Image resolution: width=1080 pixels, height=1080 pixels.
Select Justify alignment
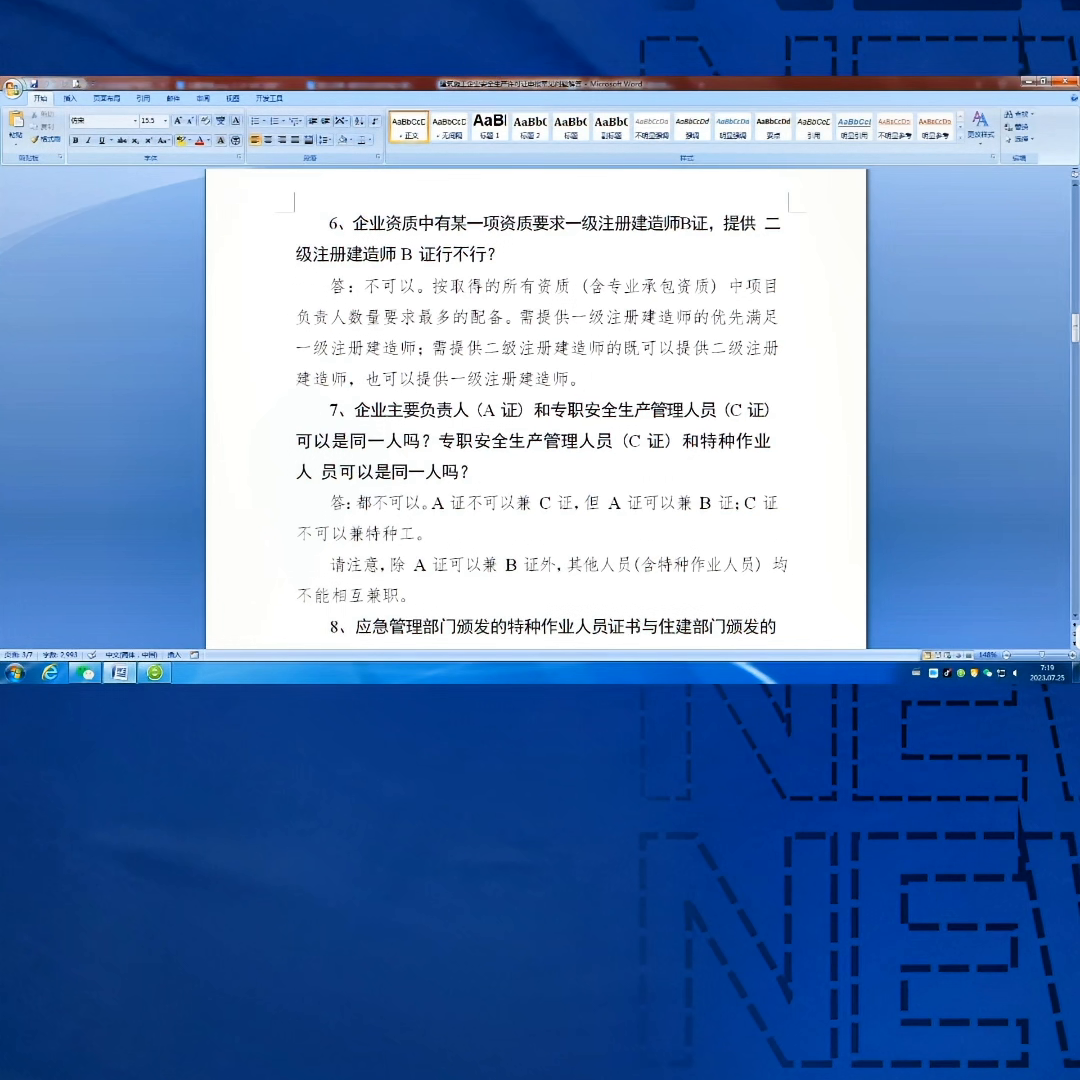tap(295, 140)
